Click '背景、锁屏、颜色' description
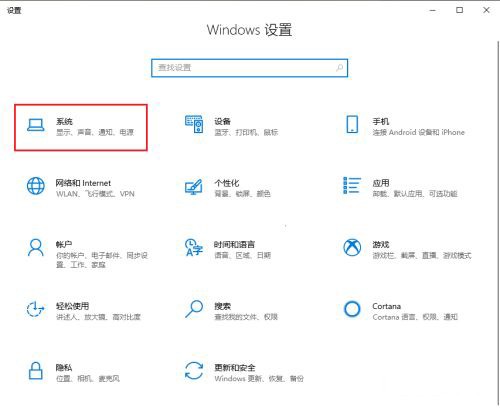The width and height of the screenshot is (500, 414). click(x=242, y=194)
